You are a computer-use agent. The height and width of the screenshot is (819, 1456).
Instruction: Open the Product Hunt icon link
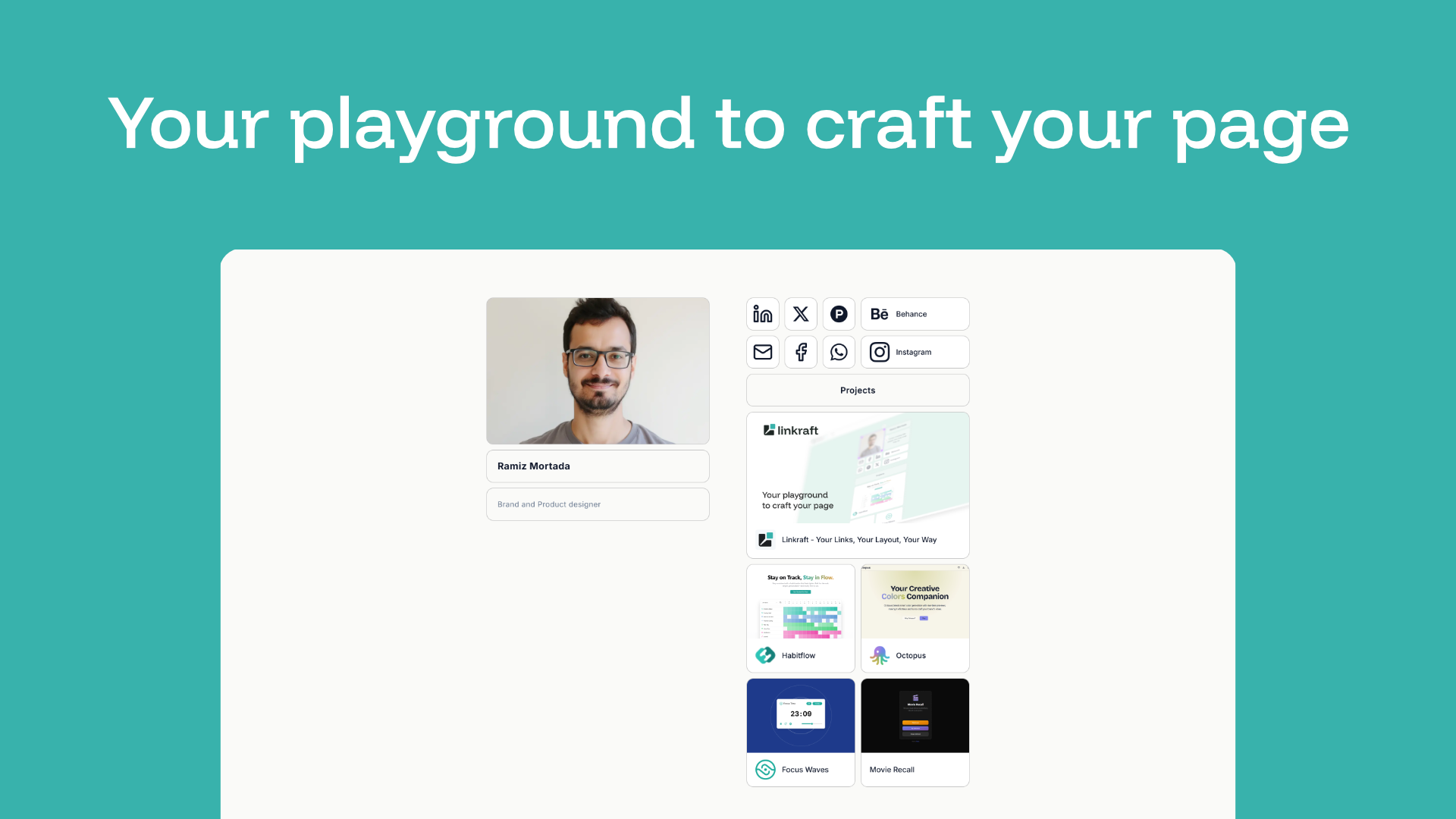839,314
